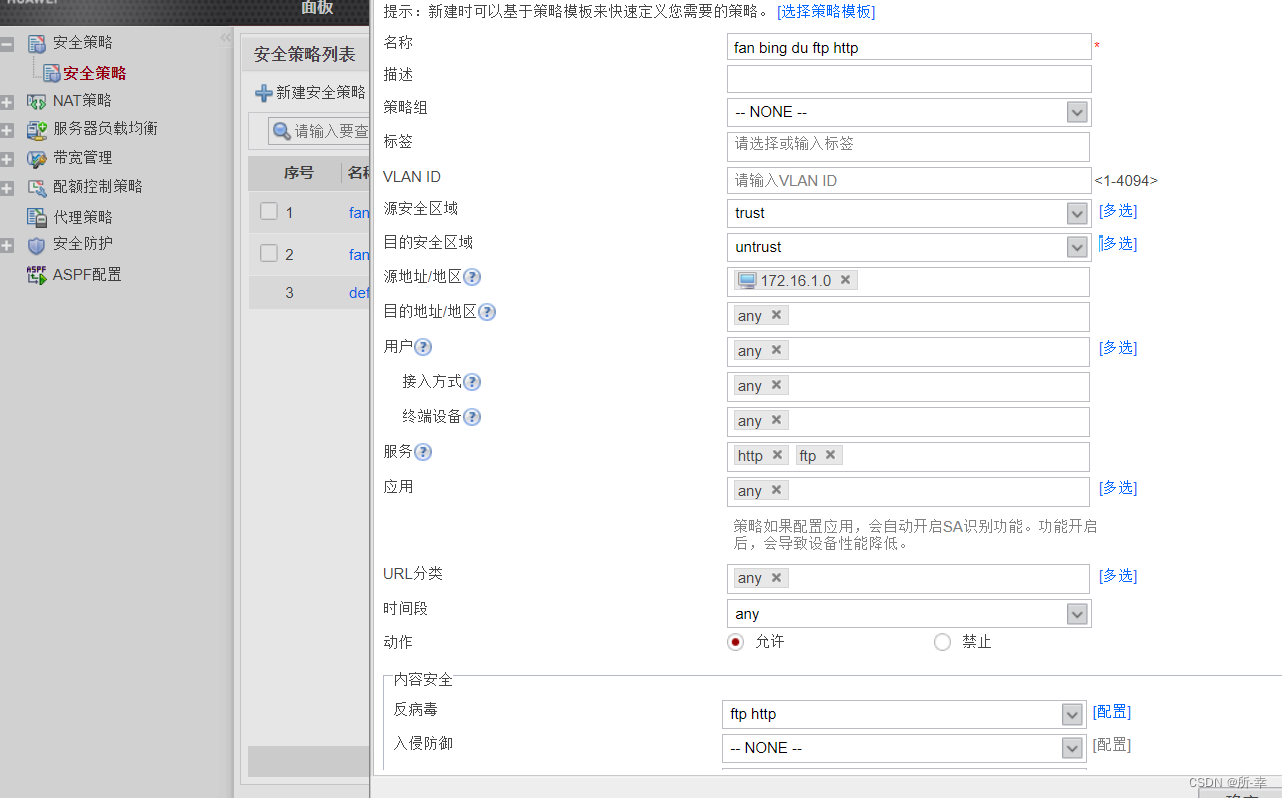Viewport: 1282px width, 798px height.
Task: Click the policy list search input
Action: (320, 131)
